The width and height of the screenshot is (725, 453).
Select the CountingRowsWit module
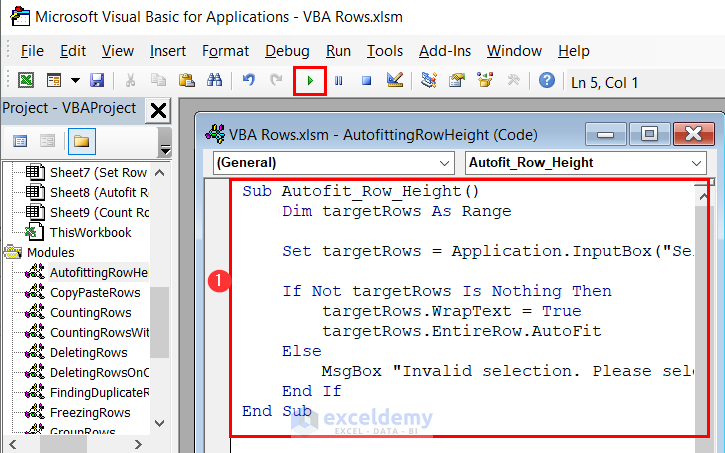[x=99, y=332]
